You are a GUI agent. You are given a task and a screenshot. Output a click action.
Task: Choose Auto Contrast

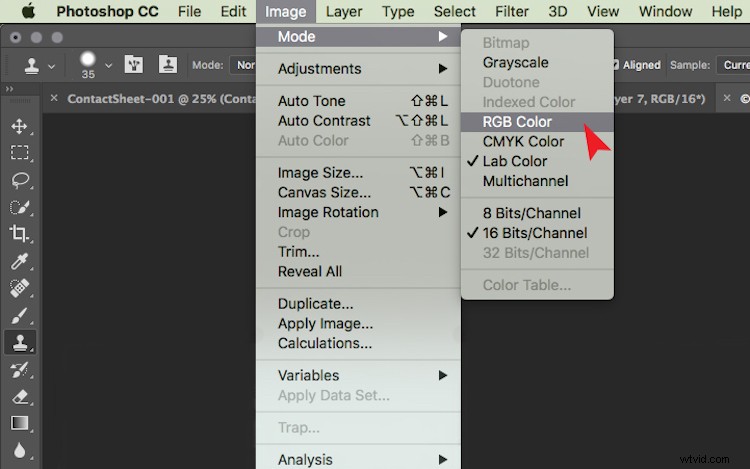click(x=358, y=121)
